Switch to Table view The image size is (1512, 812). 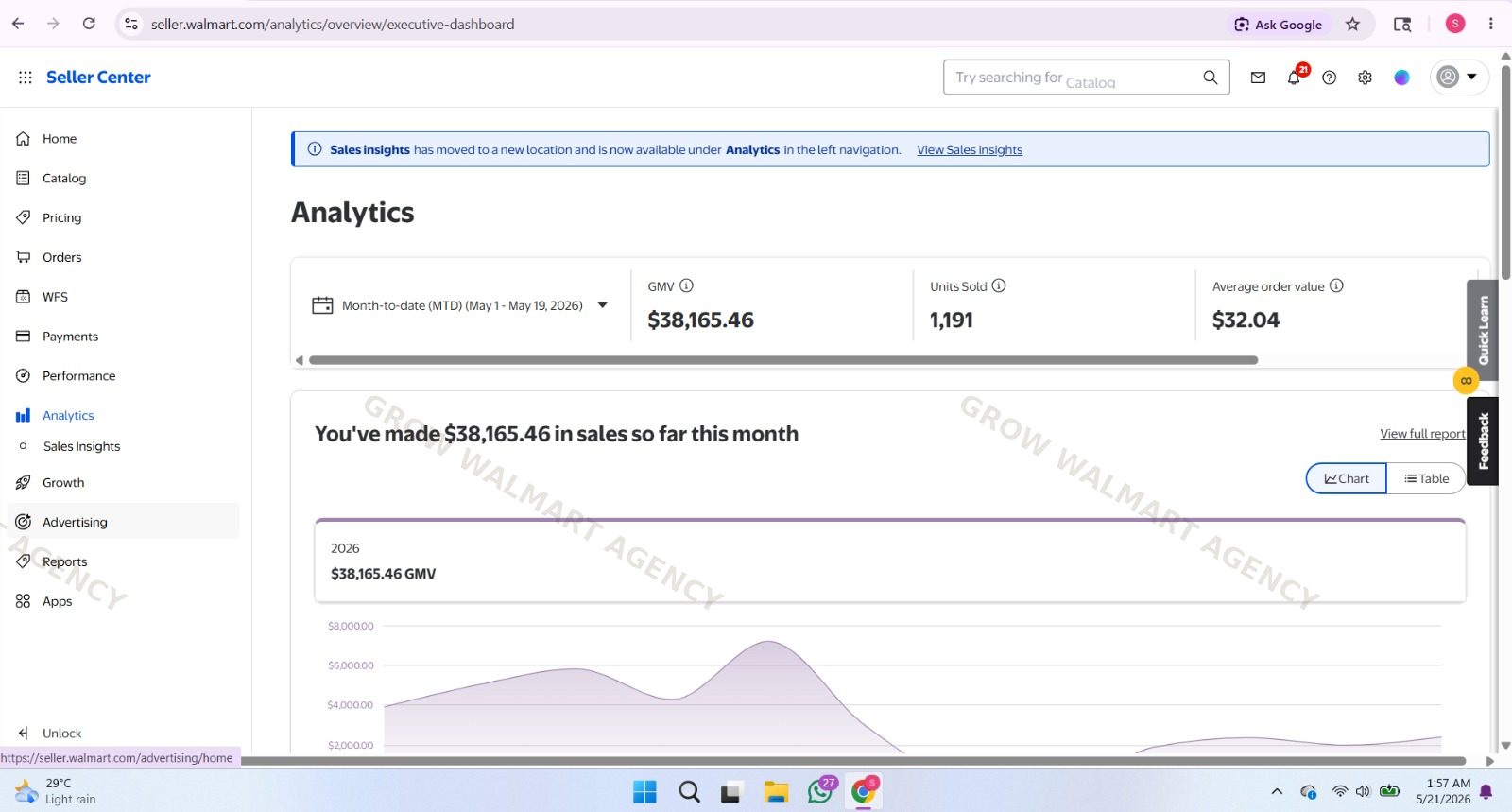point(1426,479)
